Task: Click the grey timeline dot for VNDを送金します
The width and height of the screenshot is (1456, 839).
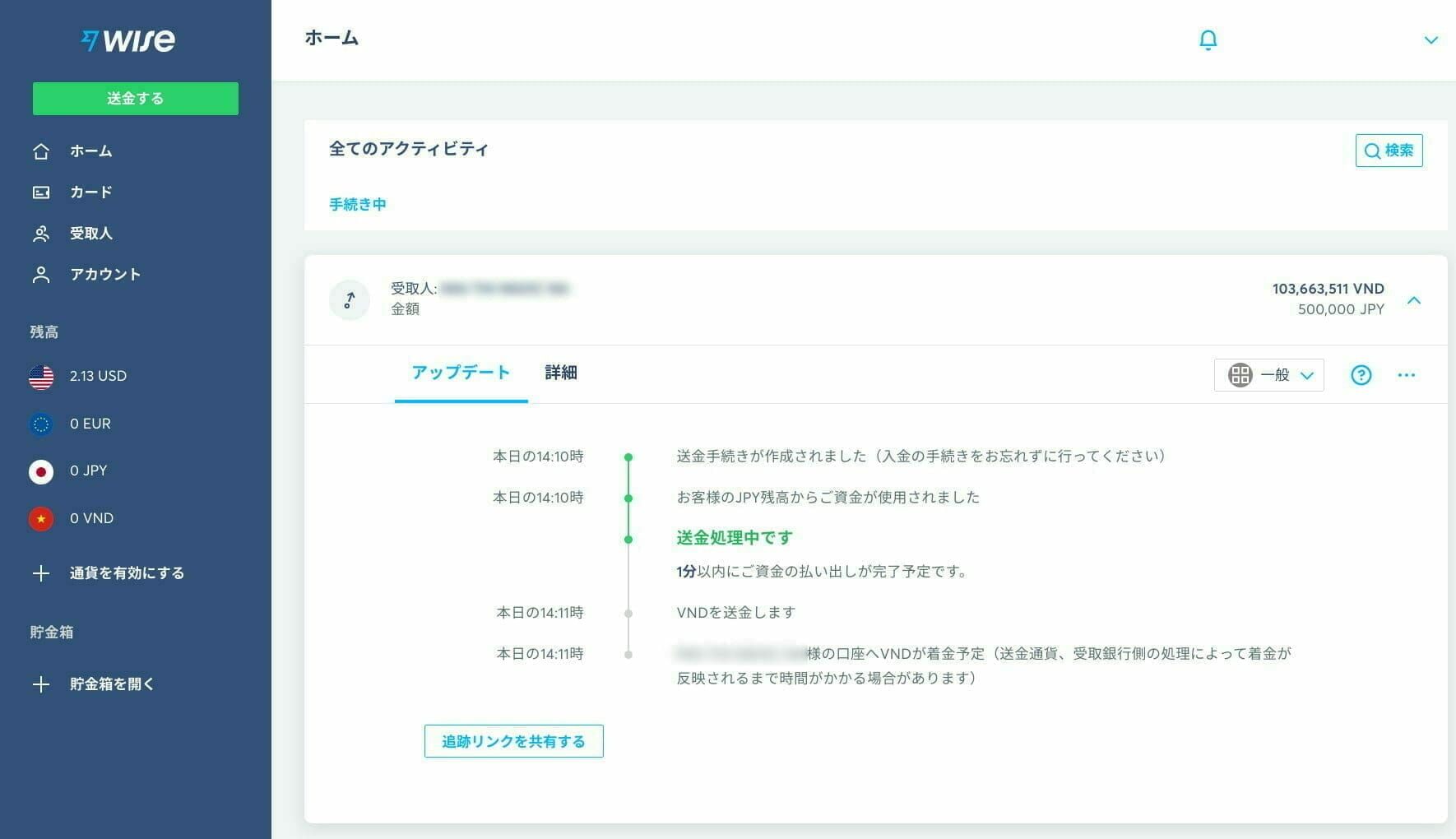Action: pos(628,614)
